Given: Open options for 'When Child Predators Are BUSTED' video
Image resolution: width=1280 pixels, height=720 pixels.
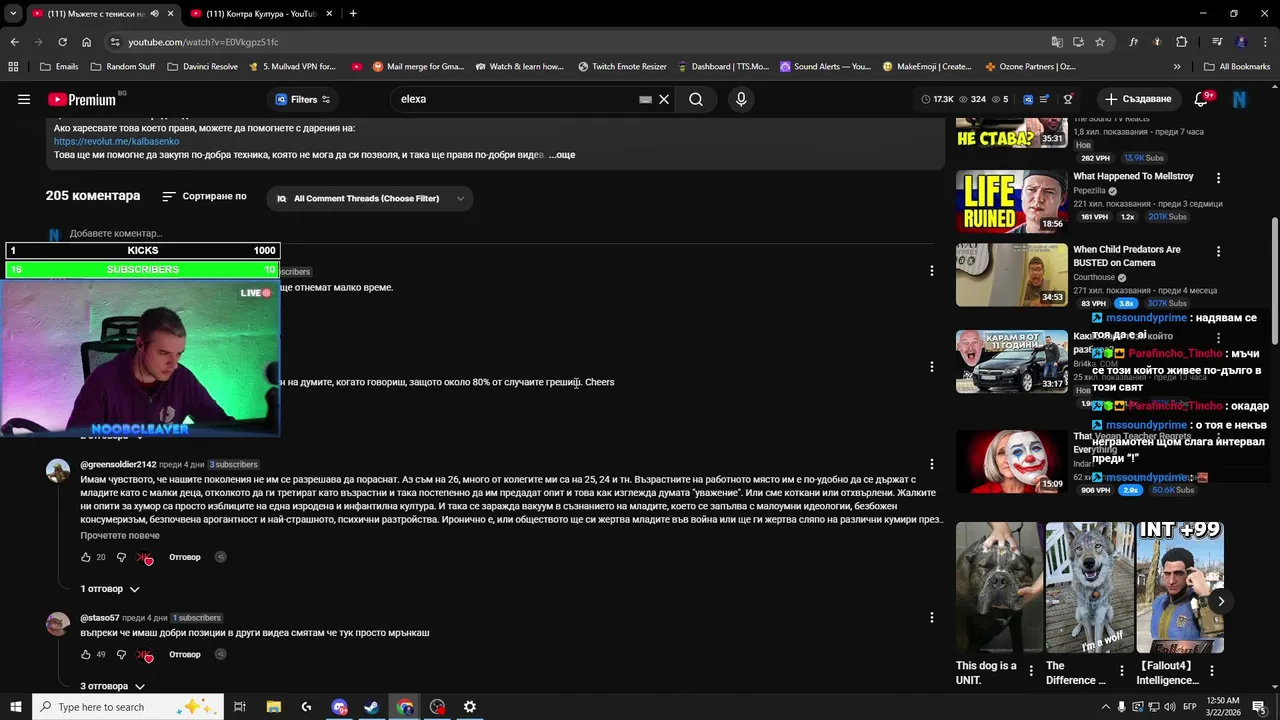Looking at the screenshot, I should [1218, 252].
